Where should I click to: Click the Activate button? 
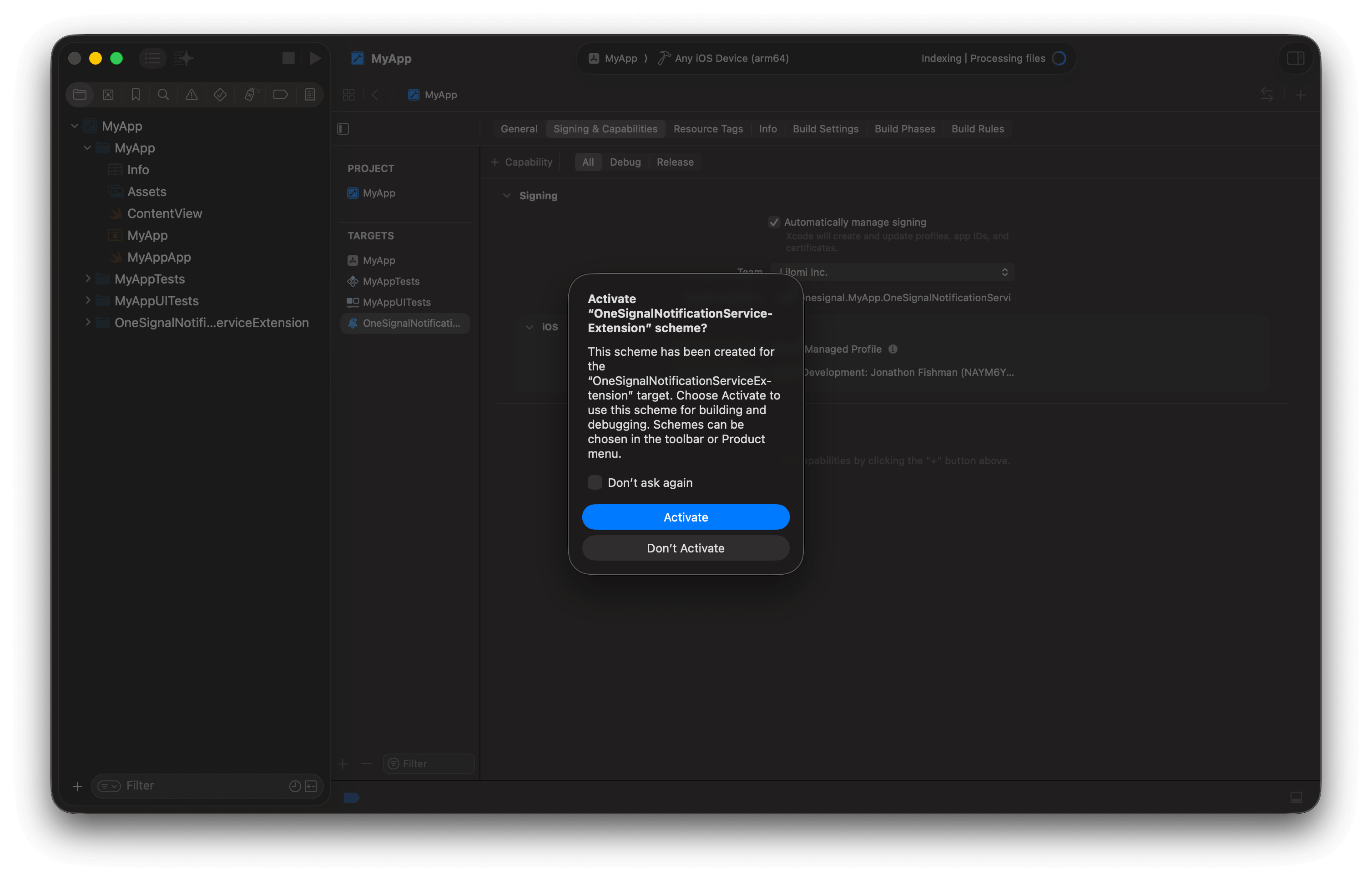[685, 516]
